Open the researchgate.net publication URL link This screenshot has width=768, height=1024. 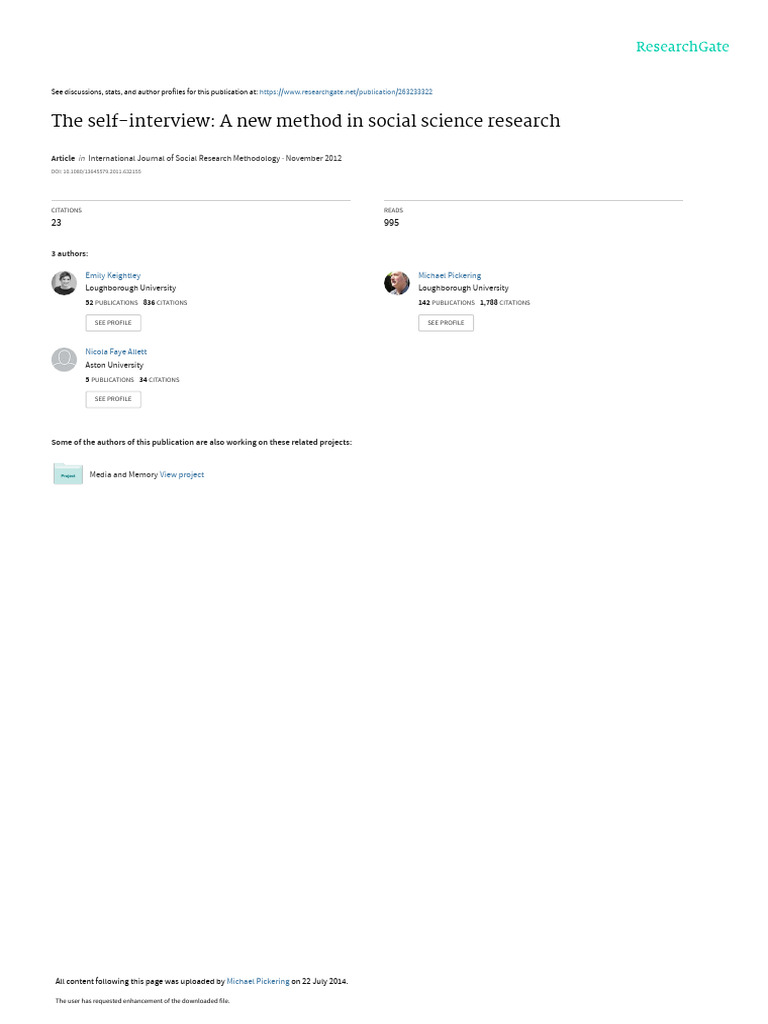345,92
